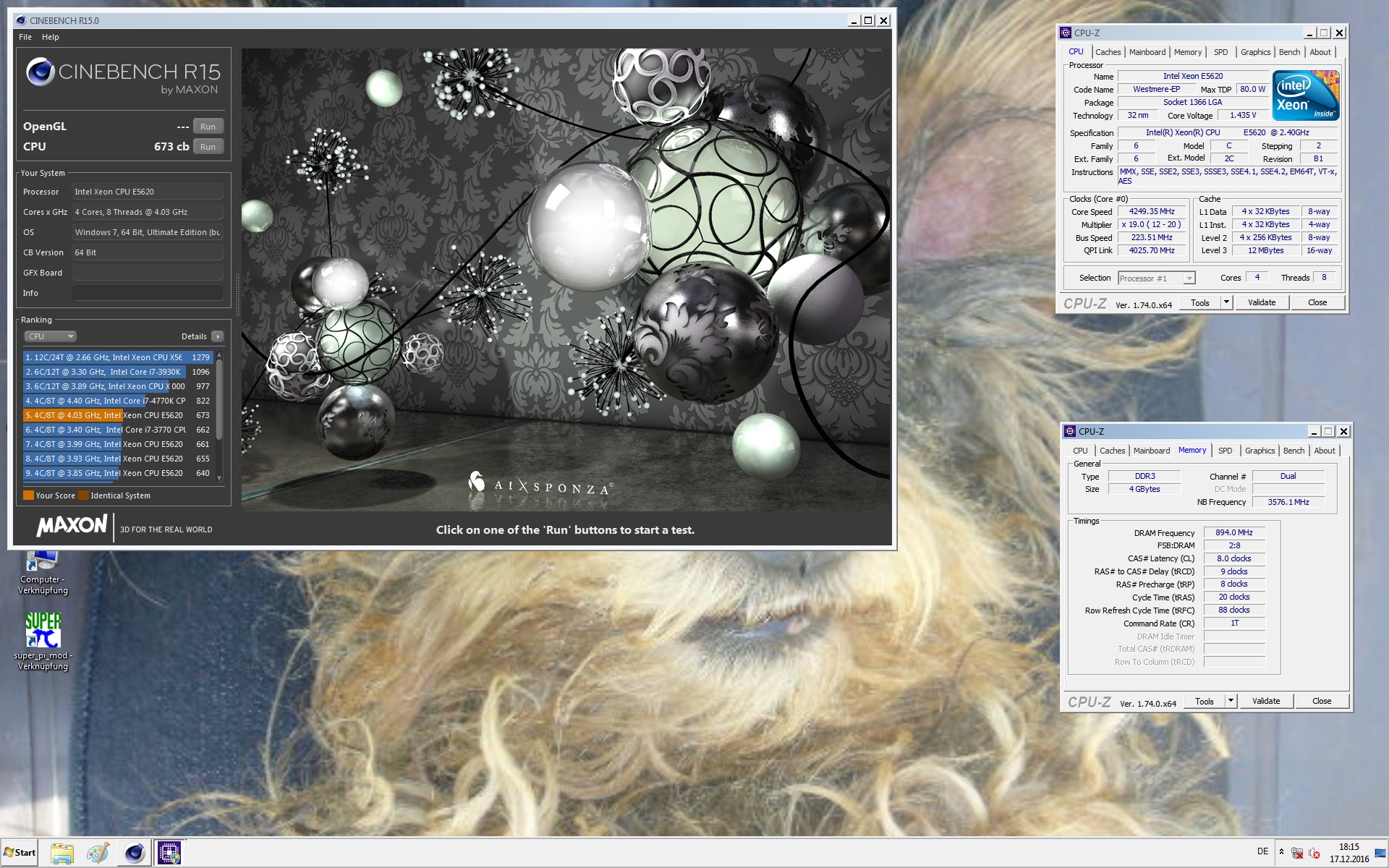Open Memory tab in top CPU-Z window
Screen dimensions: 1389x868
[x=1188, y=52]
